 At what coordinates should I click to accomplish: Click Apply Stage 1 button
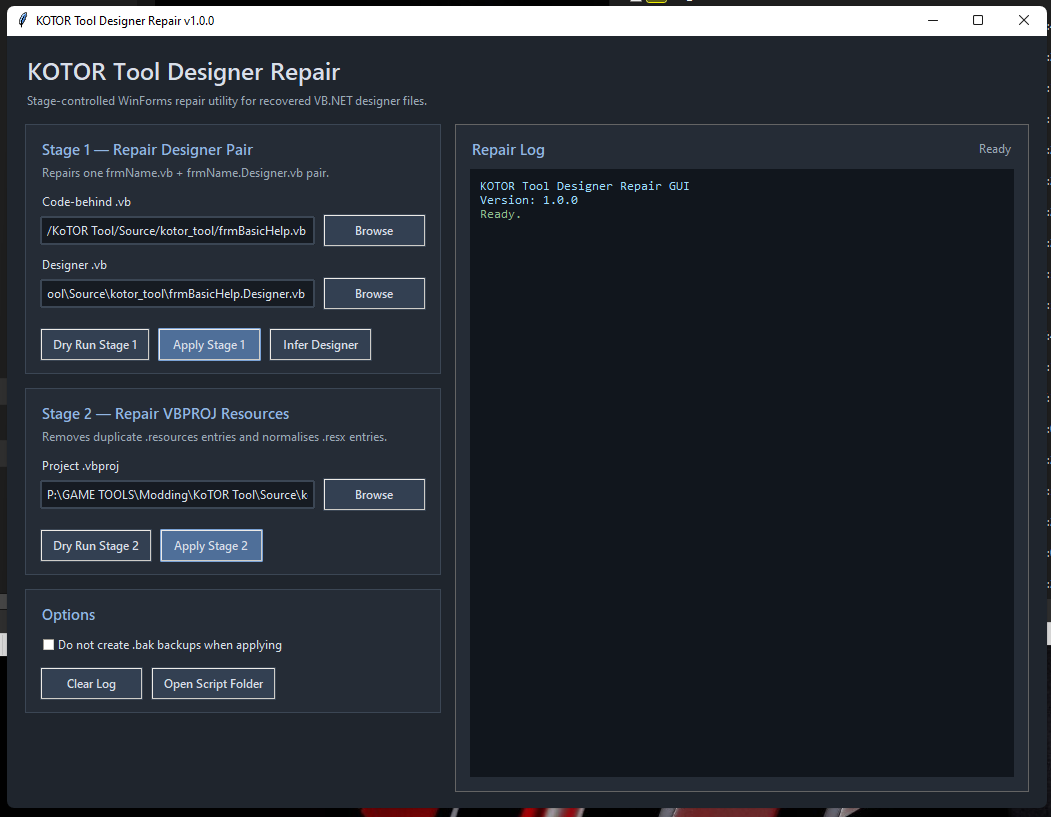tap(209, 345)
